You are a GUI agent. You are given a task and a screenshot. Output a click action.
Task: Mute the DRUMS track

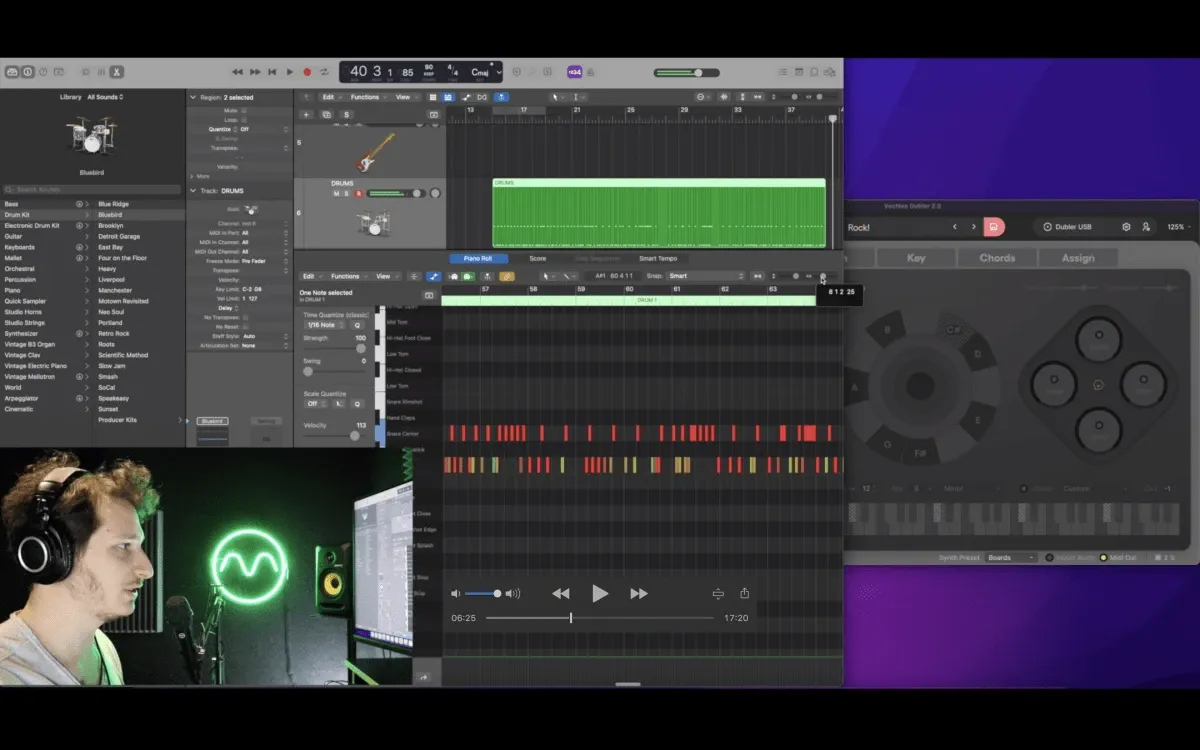coord(336,193)
